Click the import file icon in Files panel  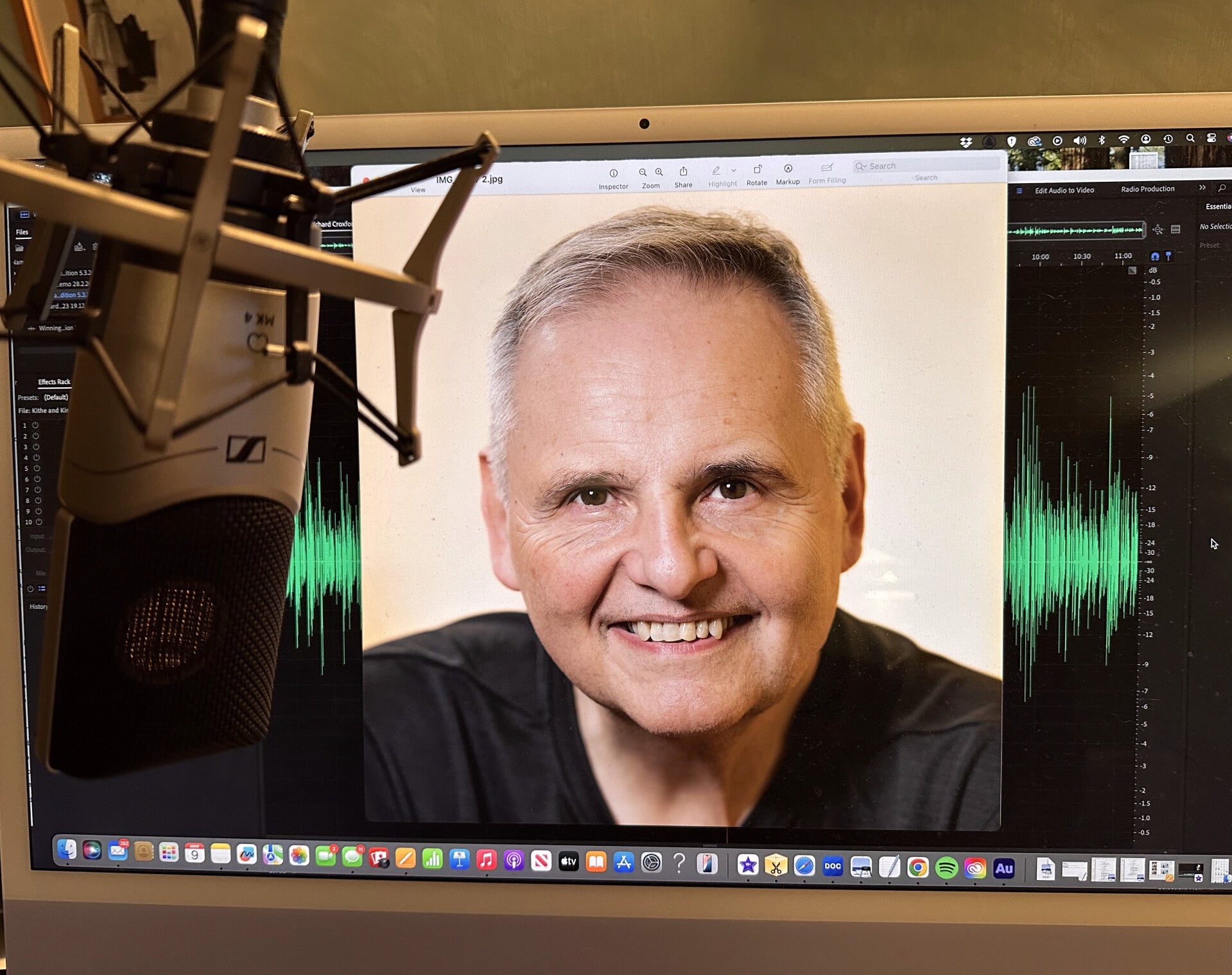[x=79, y=247]
